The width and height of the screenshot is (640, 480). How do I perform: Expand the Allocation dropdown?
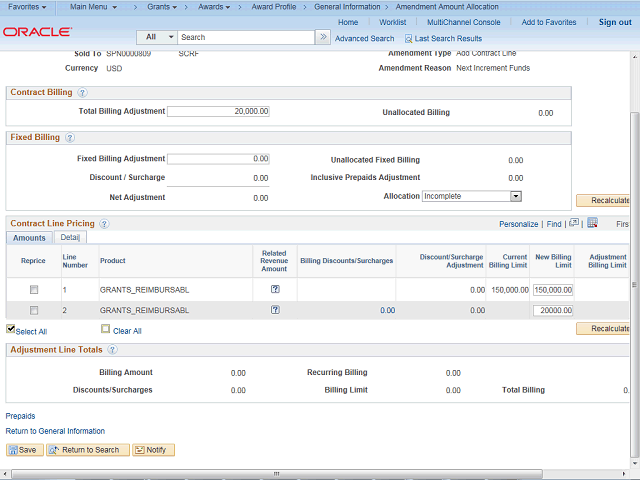(516, 197)
